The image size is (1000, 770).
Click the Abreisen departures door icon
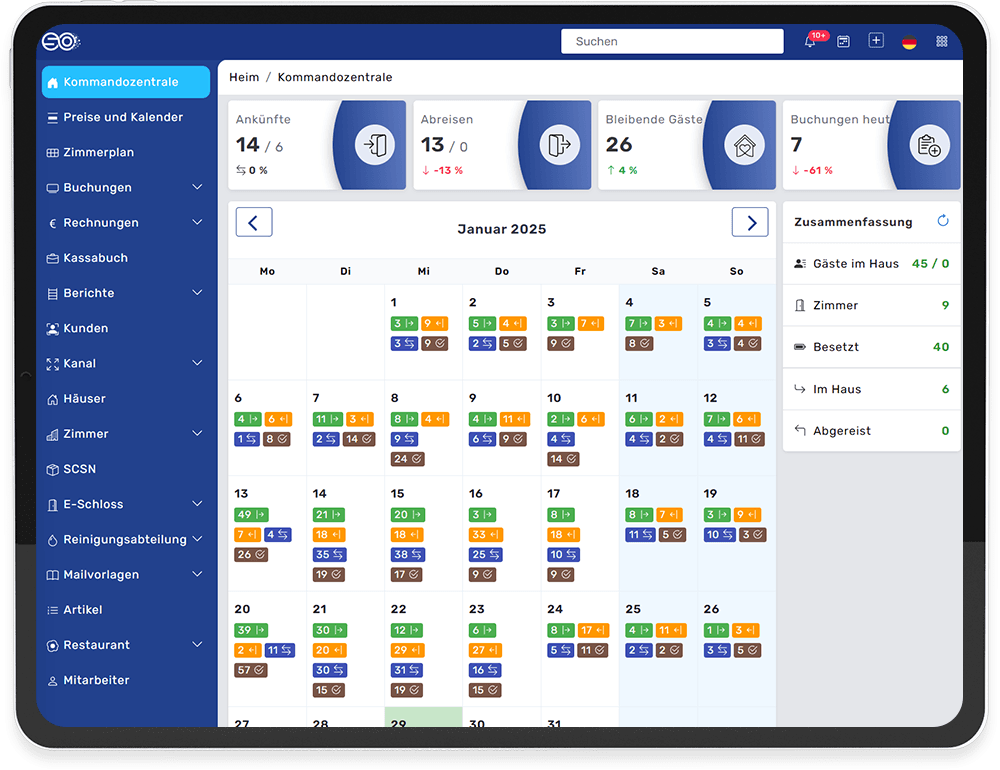pos(559,145)
